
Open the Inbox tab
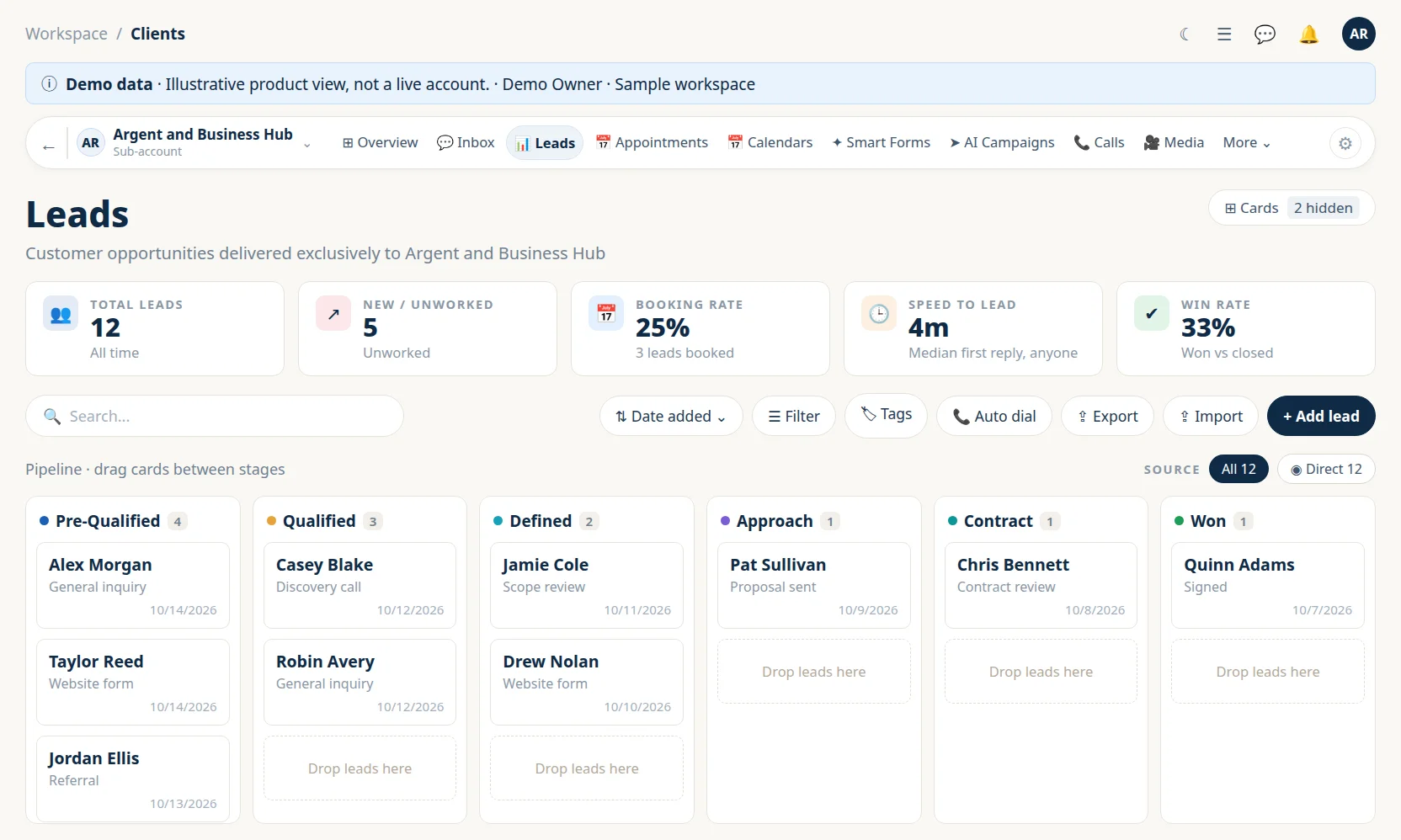(x=466, y=143)
